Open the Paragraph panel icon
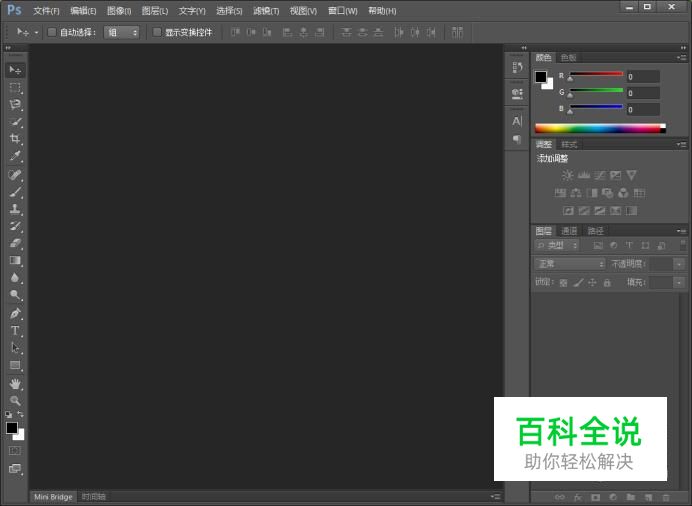Screen dimensions: 692x506 (517, 139)
